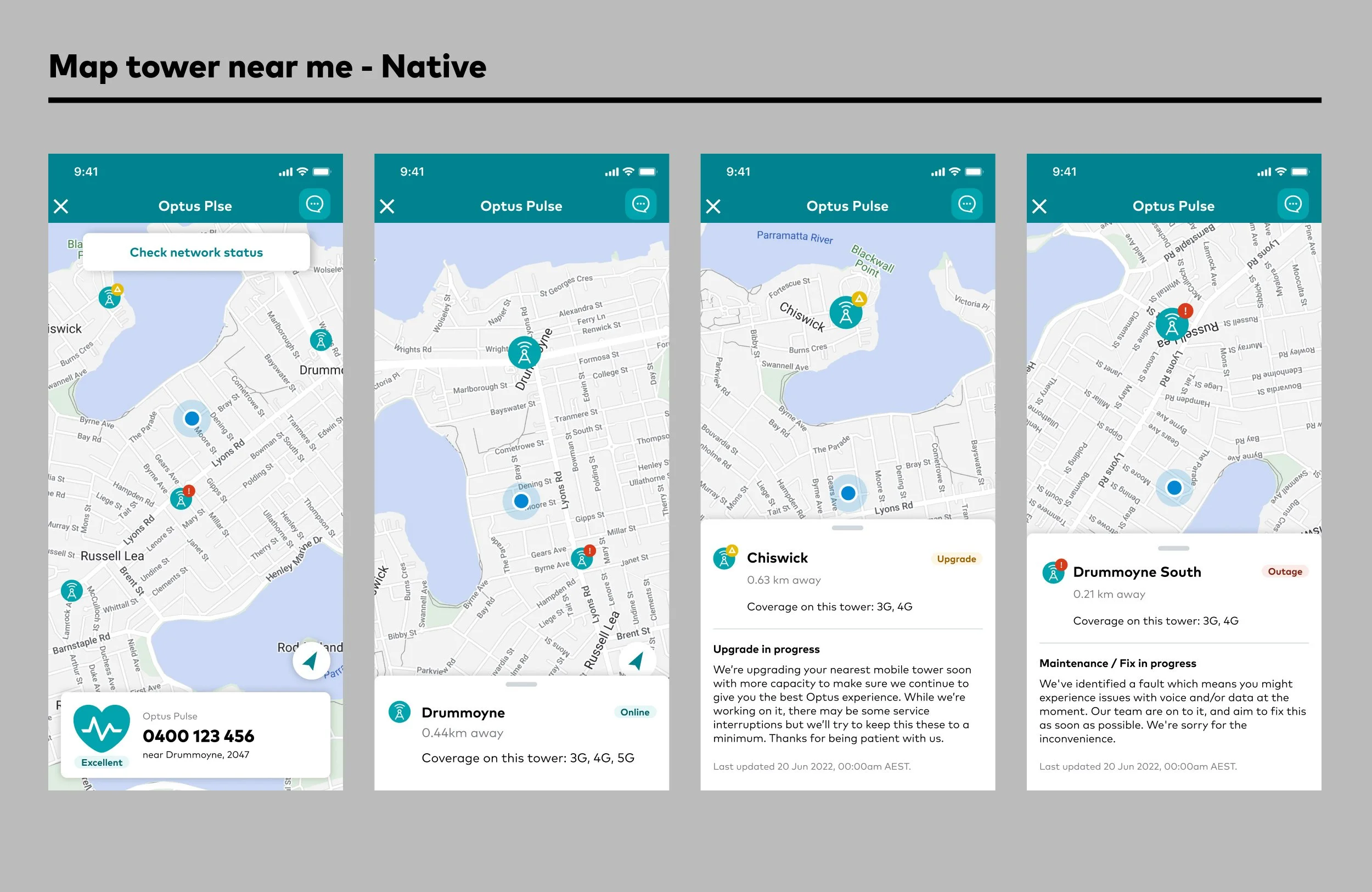Screen dimensions: 1372x892
Task: Tap '0.63 km away' distance text
Action: coord(784,580)
